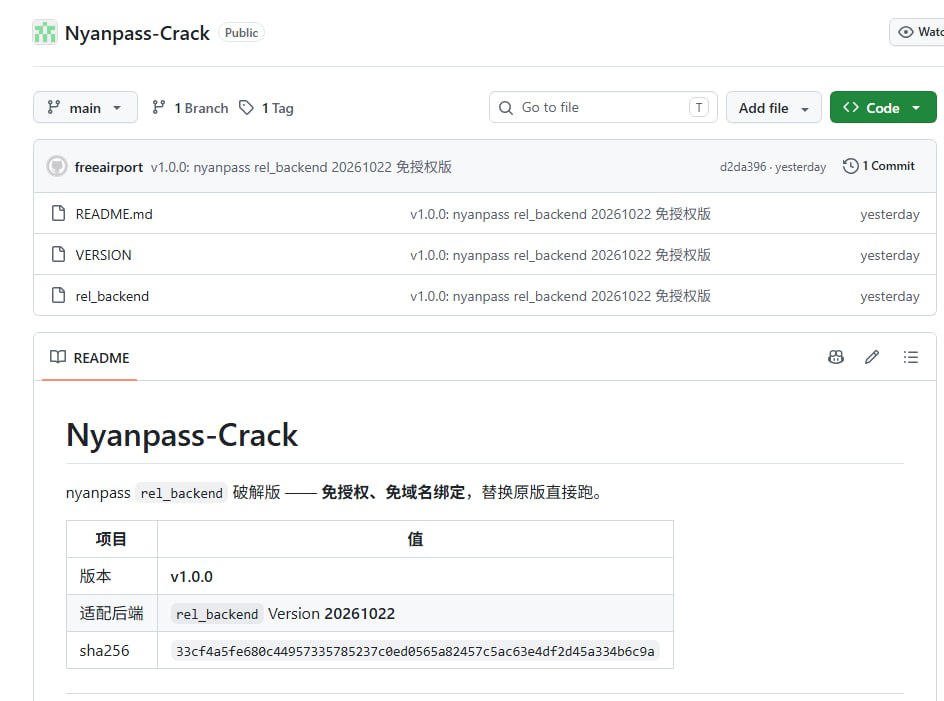The height and width of the screenshot is (701, 944).
Task: Expand the main branch selector dropdown
Action: (x=85, y=107)
